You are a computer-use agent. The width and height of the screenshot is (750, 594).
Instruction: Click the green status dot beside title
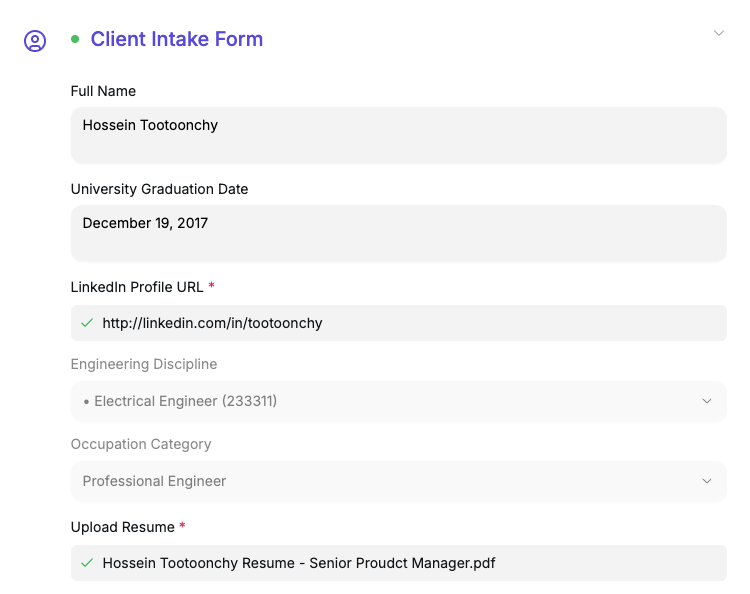point(75,39)
